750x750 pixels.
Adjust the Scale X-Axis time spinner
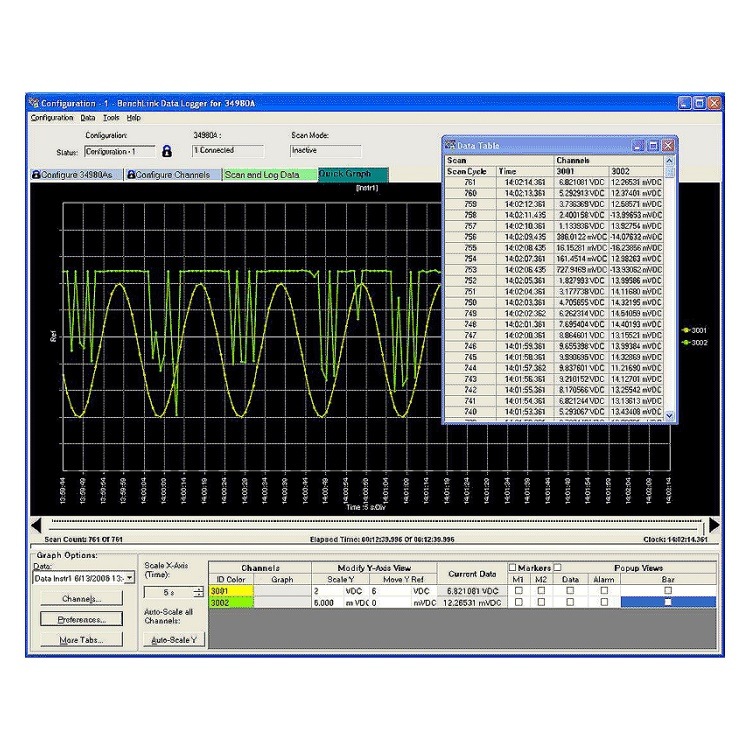coord(198,592)
